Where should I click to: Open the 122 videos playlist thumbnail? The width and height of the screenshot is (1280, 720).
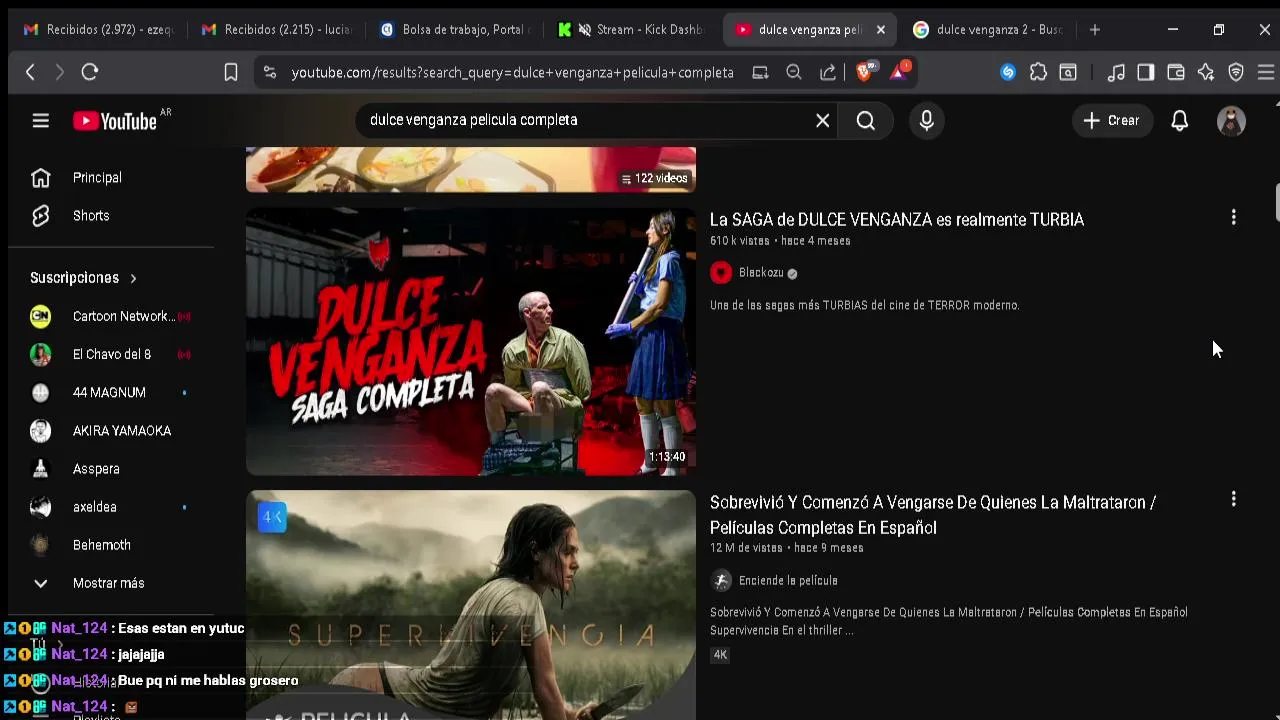471,169
